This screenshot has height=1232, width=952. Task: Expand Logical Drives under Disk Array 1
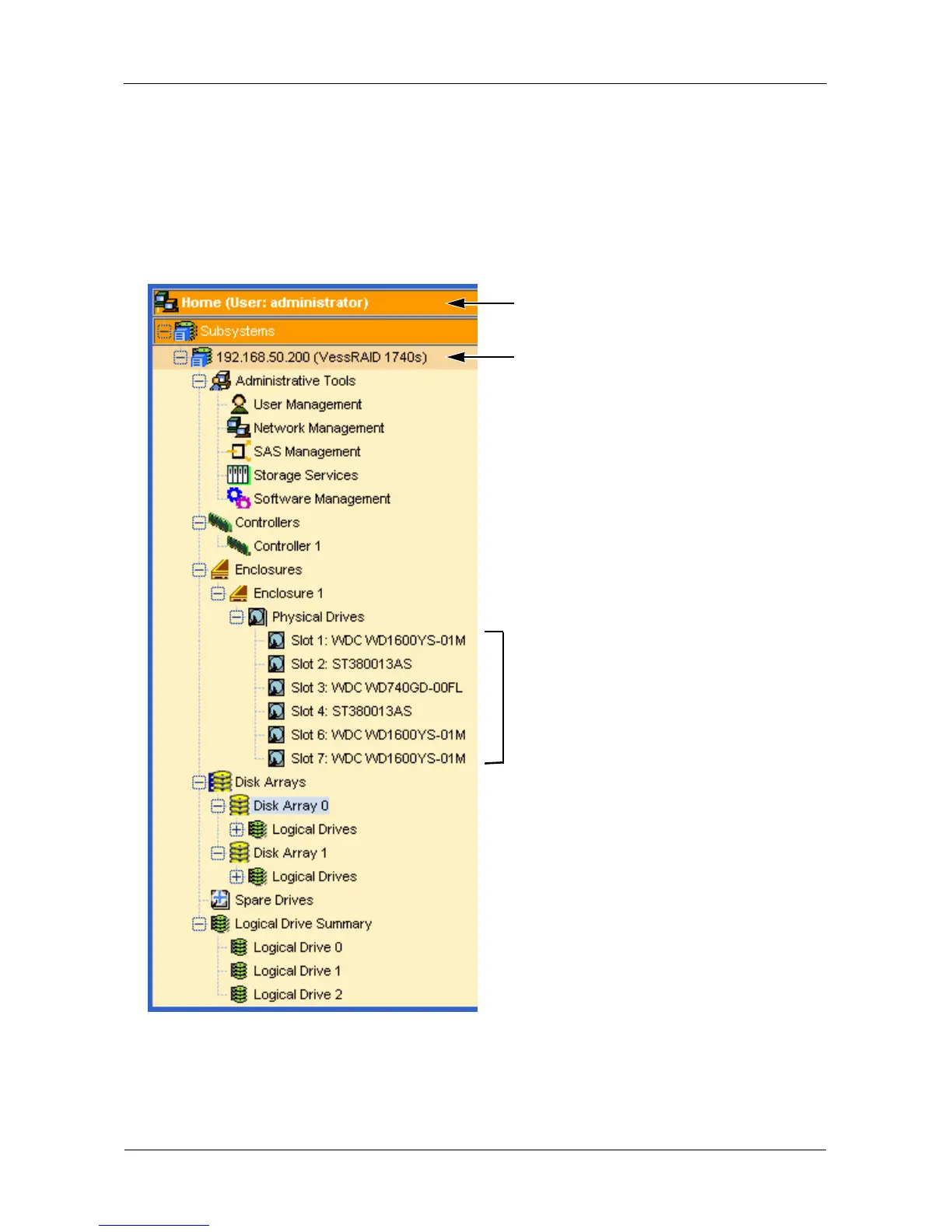click(236, 877)
